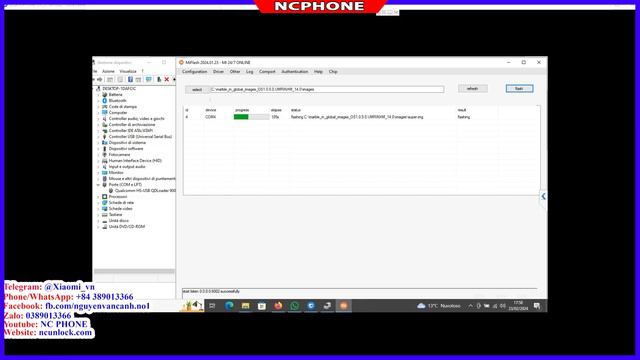
Task: Open the Other menu in MiFlash
Action: point(235,71)
